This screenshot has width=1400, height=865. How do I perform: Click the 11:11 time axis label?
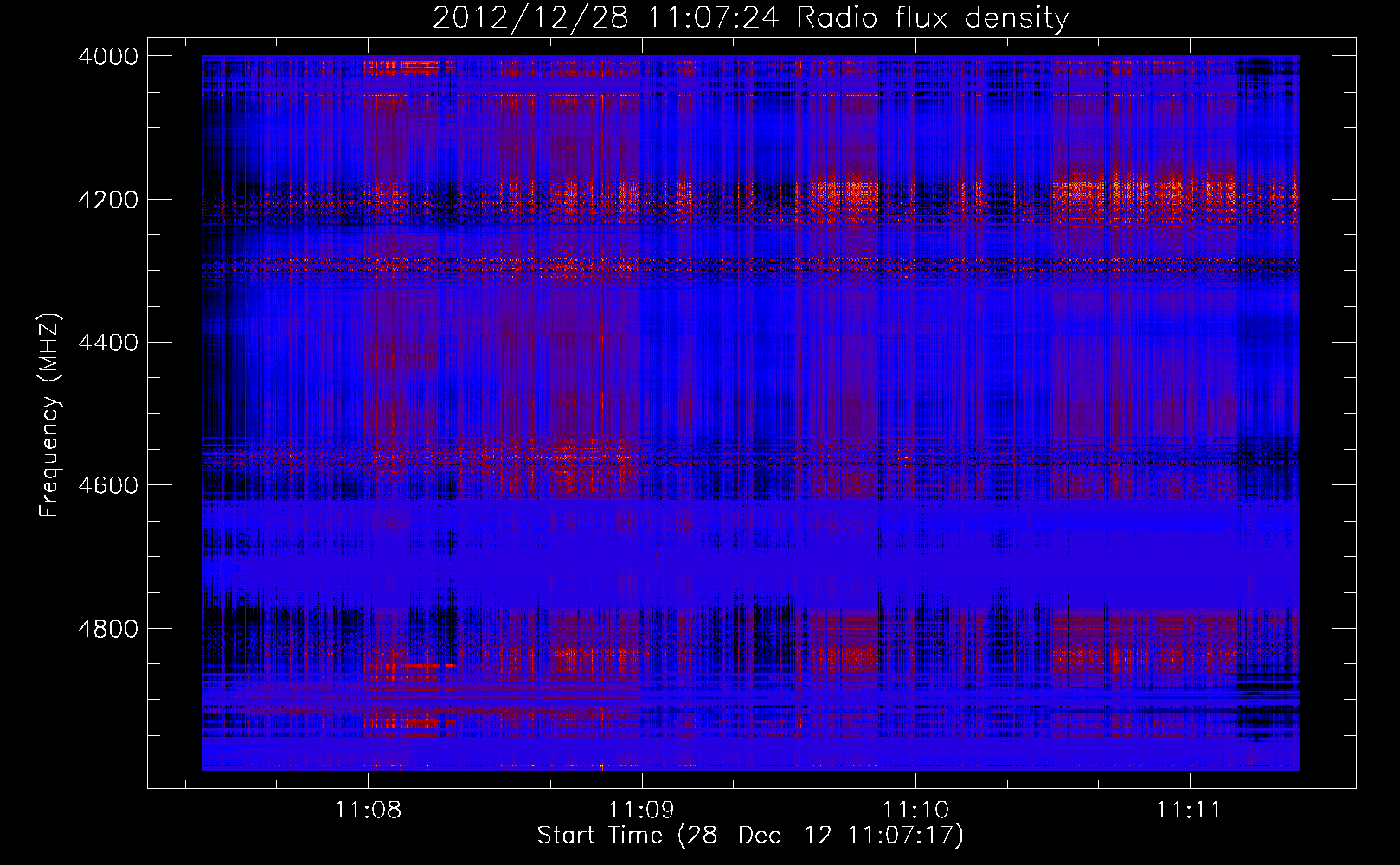click(x=1189, y=810)
